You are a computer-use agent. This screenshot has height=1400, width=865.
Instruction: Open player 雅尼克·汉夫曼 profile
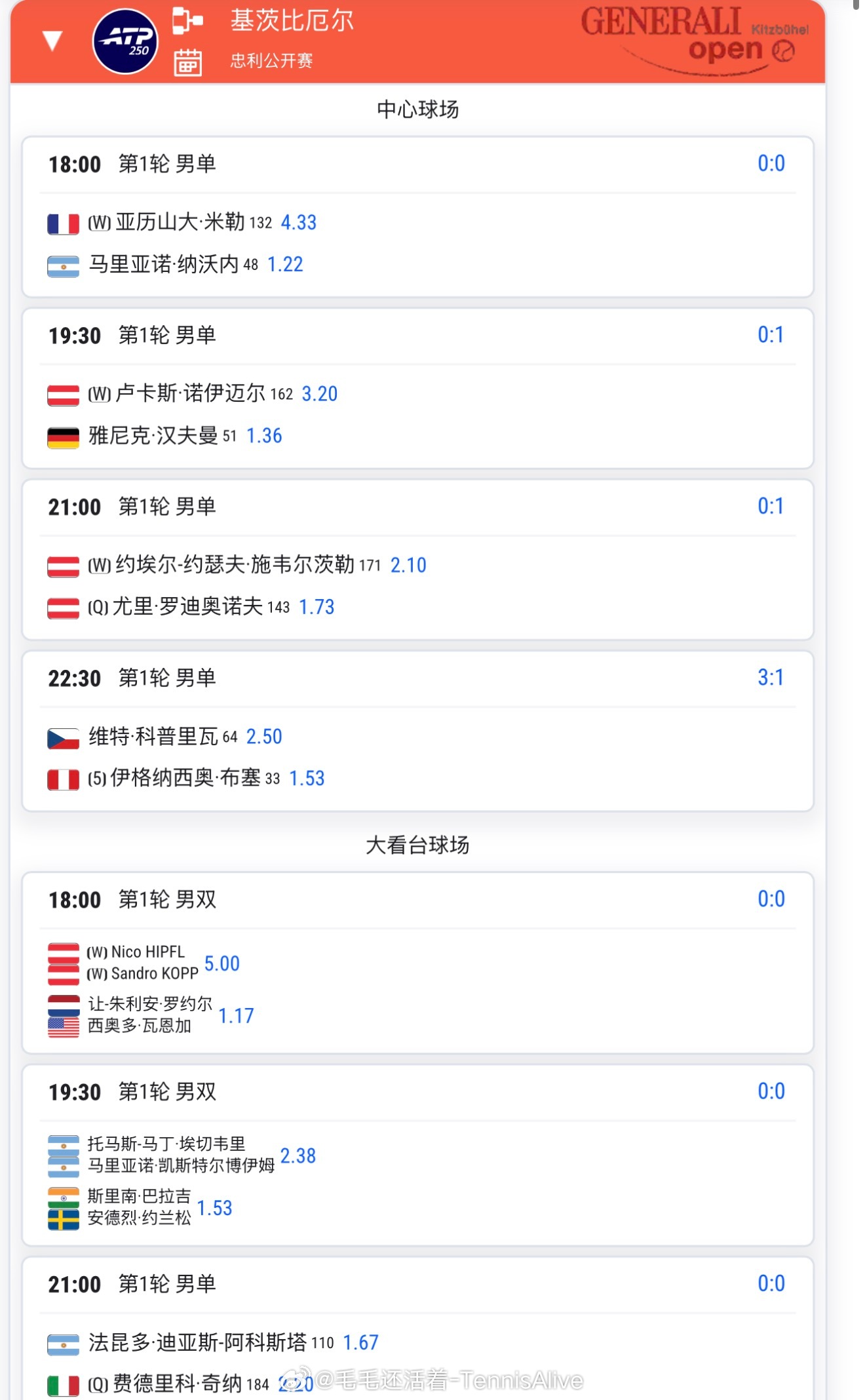click(x=153, y=436)
